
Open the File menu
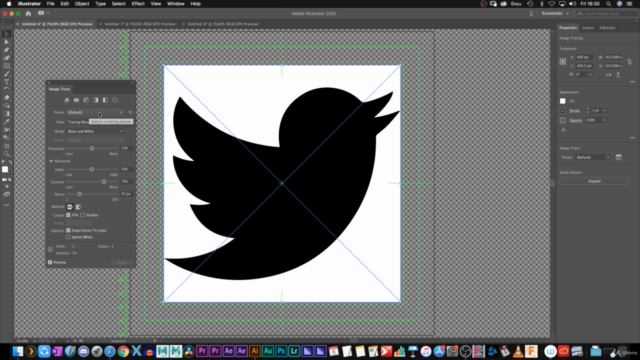pos(51,4)
